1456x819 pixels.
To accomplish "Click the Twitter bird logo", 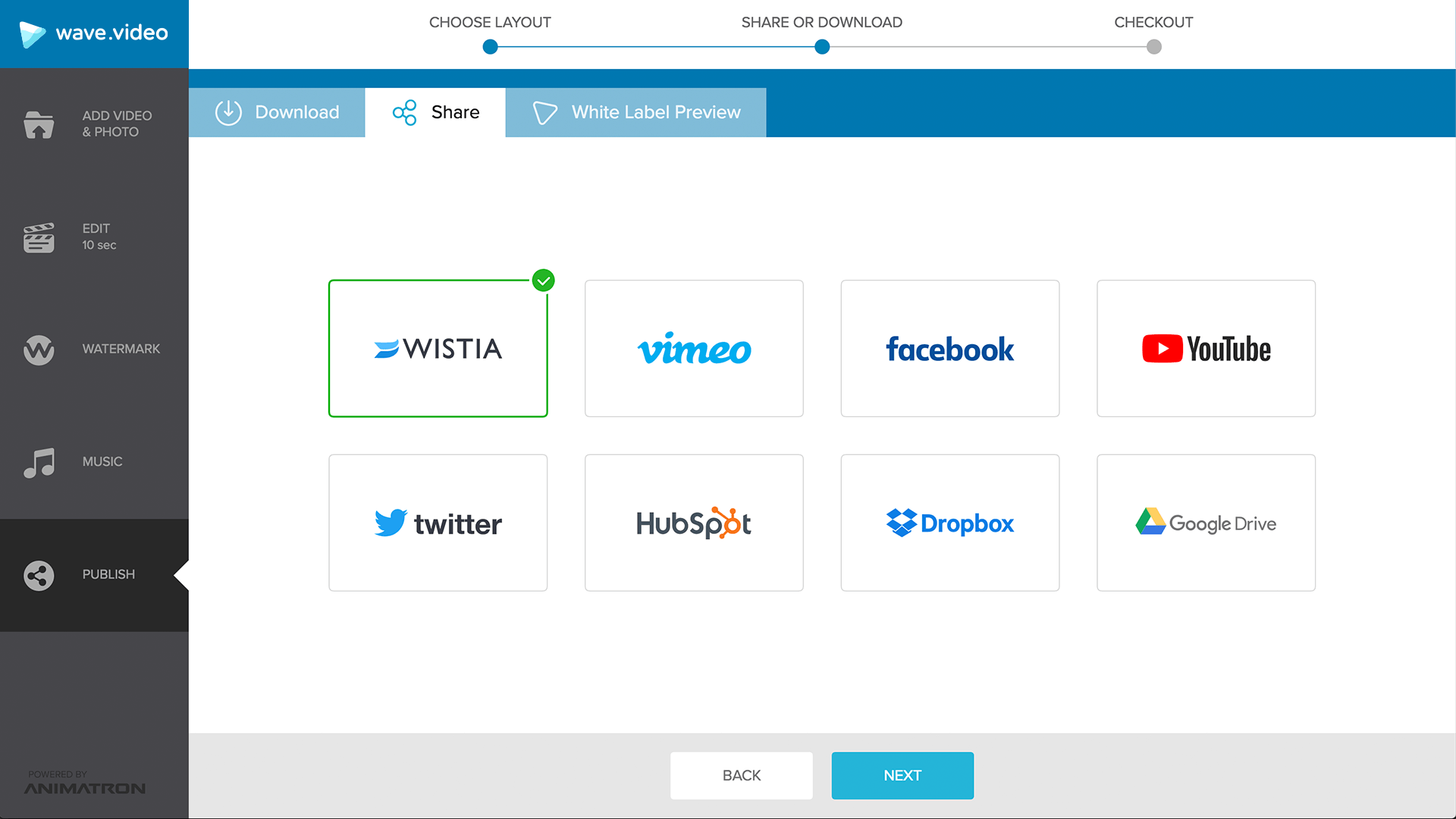I will (391, 522).
